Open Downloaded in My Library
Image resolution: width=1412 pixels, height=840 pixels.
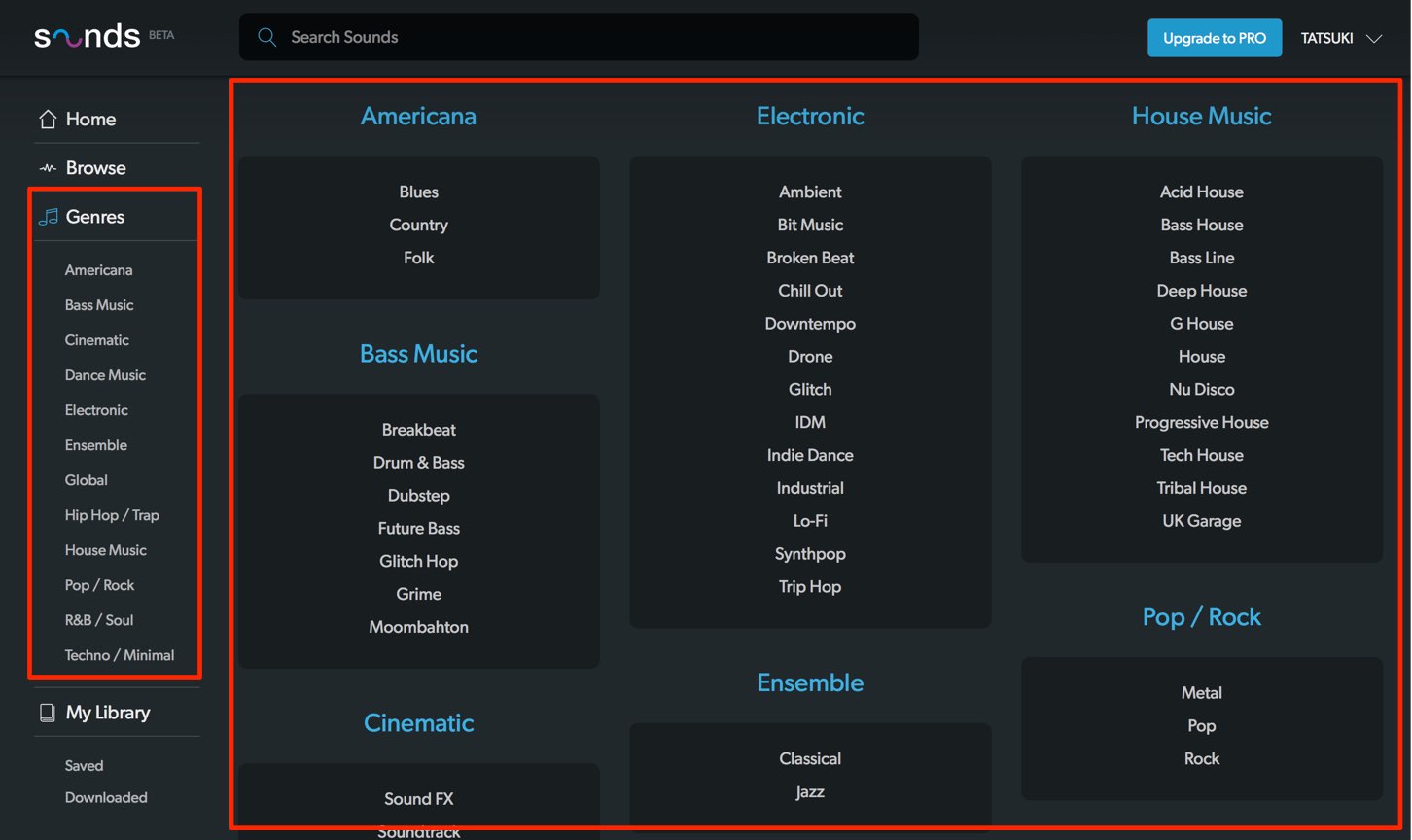click(106, 797)
